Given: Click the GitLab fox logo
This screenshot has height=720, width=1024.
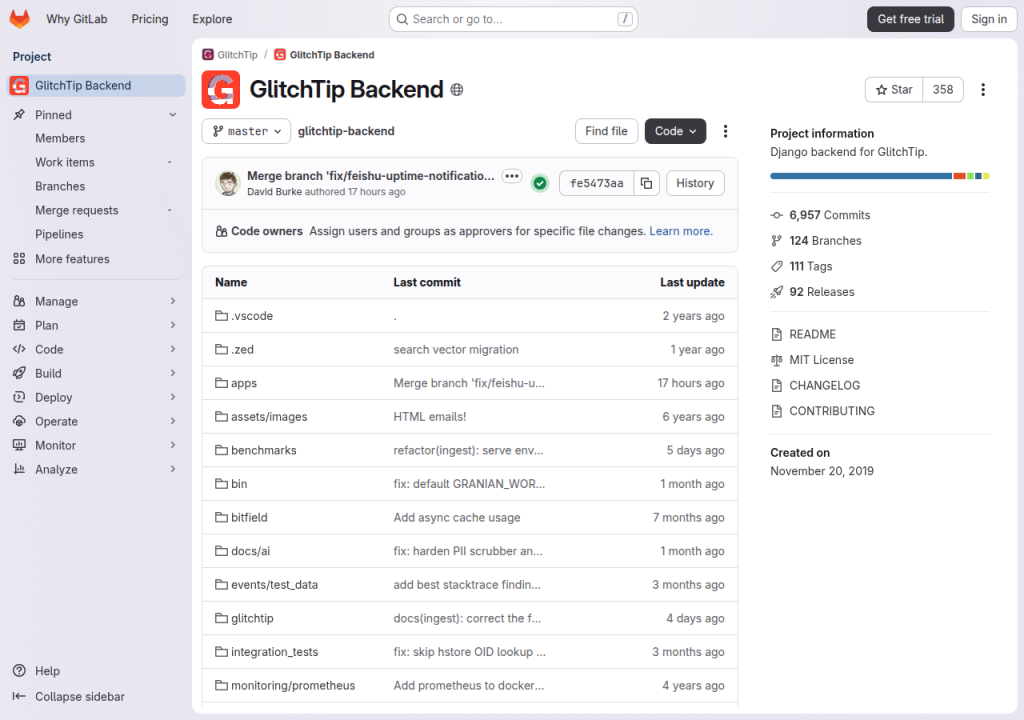Looking at the screenshot, I should point(20,19).
